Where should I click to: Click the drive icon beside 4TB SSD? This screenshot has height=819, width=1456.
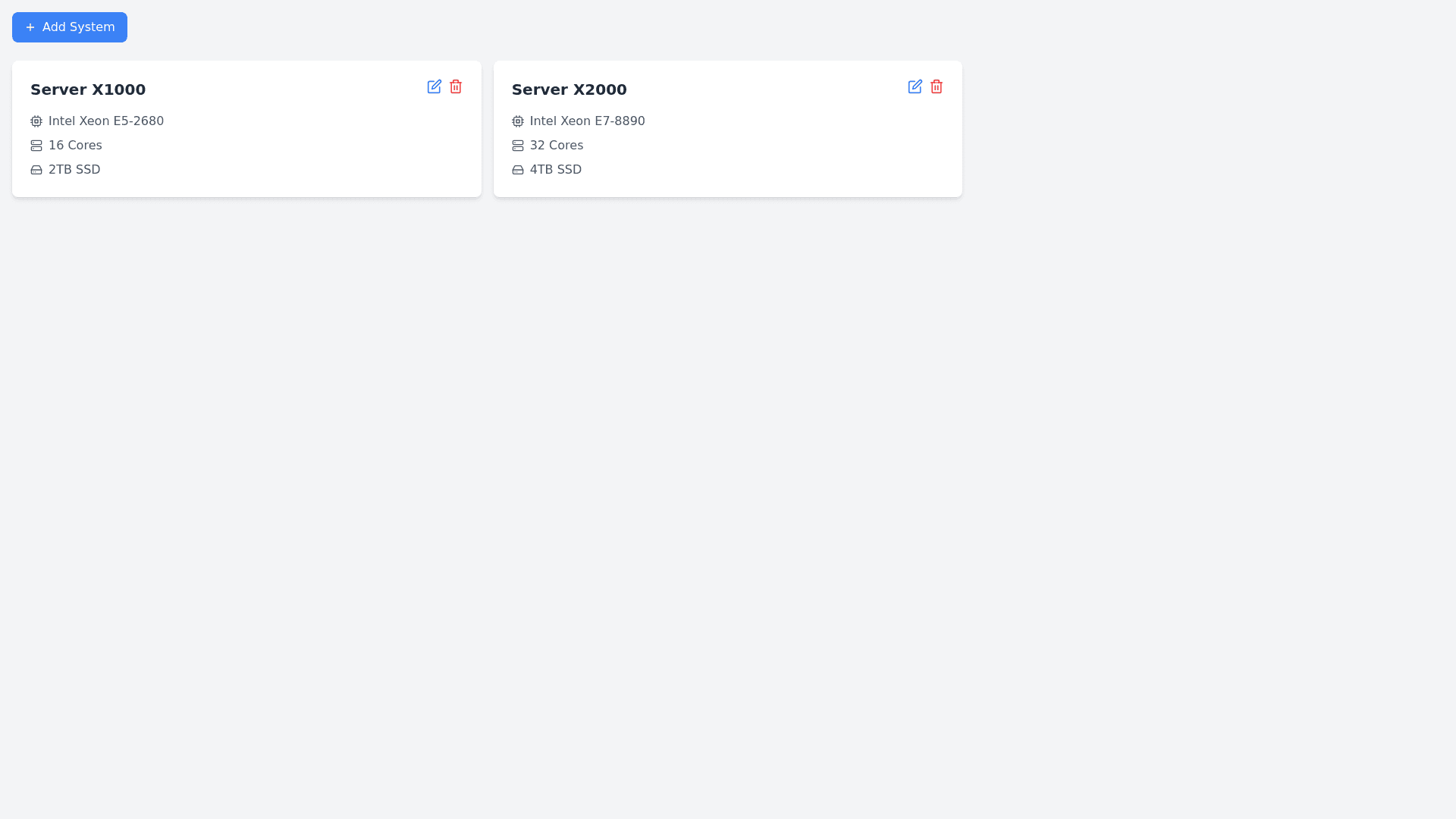coord(518,170)
